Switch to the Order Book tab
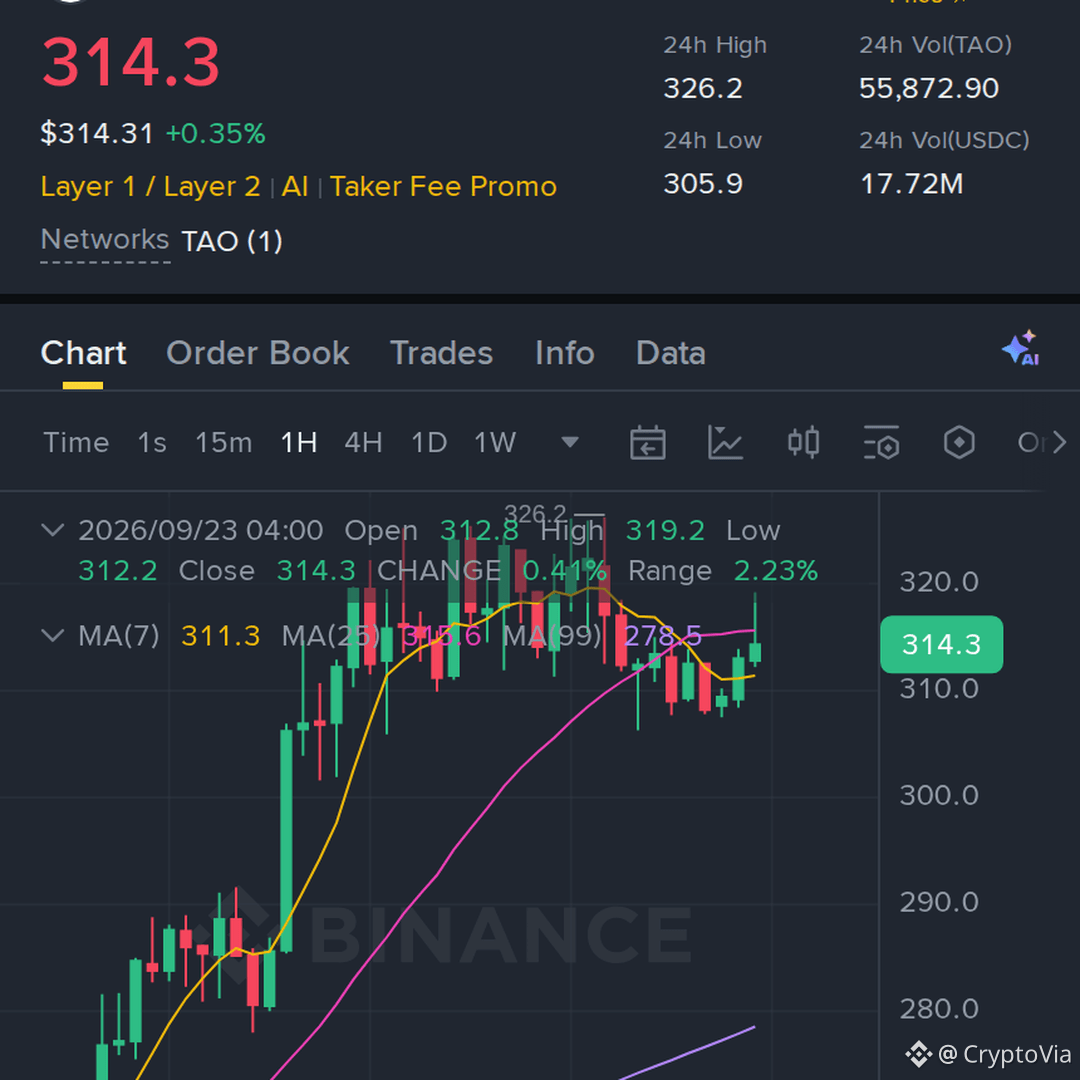This screenshot has width=1080, height=1080. [x=258, y=353]
